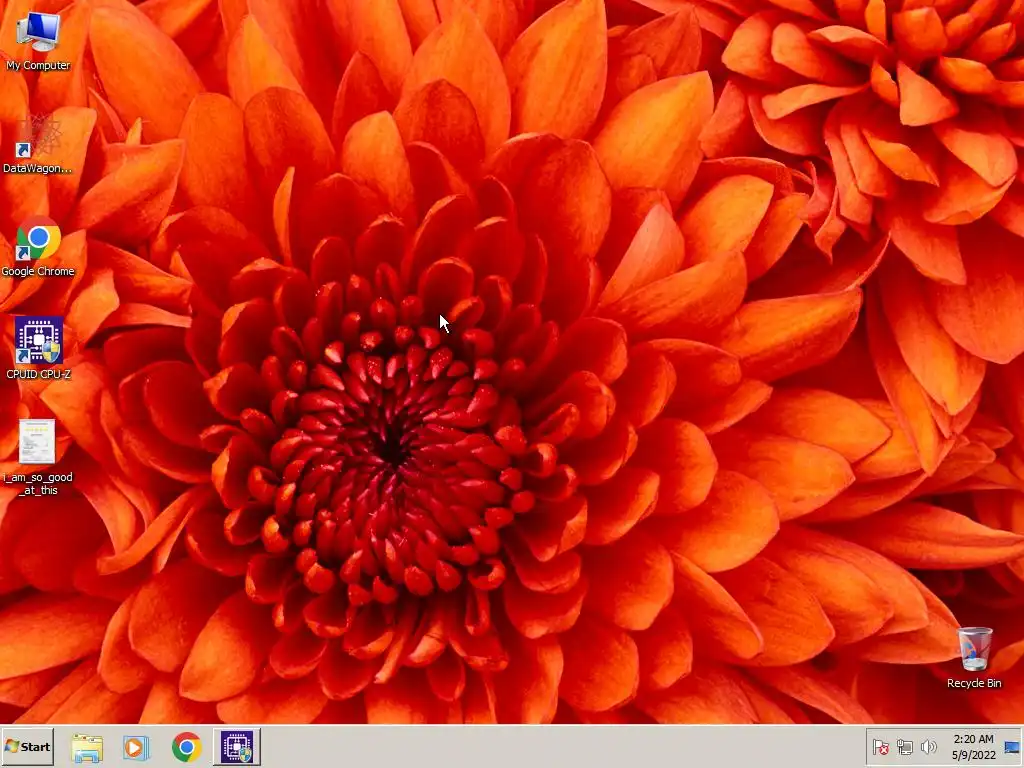Select the i_am_so_good_at_this file icon
Viewport: 1024px width, 768px height.
[x=38, y=441]
